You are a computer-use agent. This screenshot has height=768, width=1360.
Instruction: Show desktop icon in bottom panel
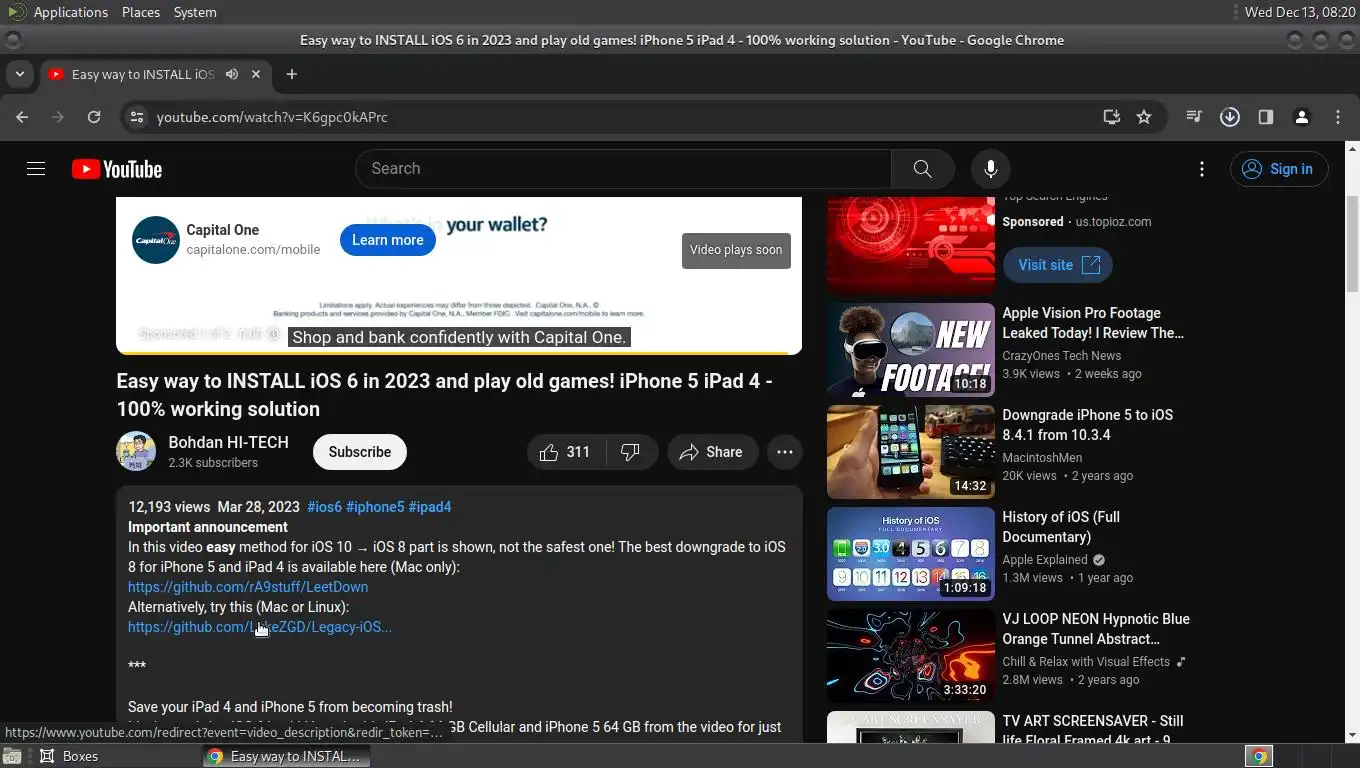(12, 757)
